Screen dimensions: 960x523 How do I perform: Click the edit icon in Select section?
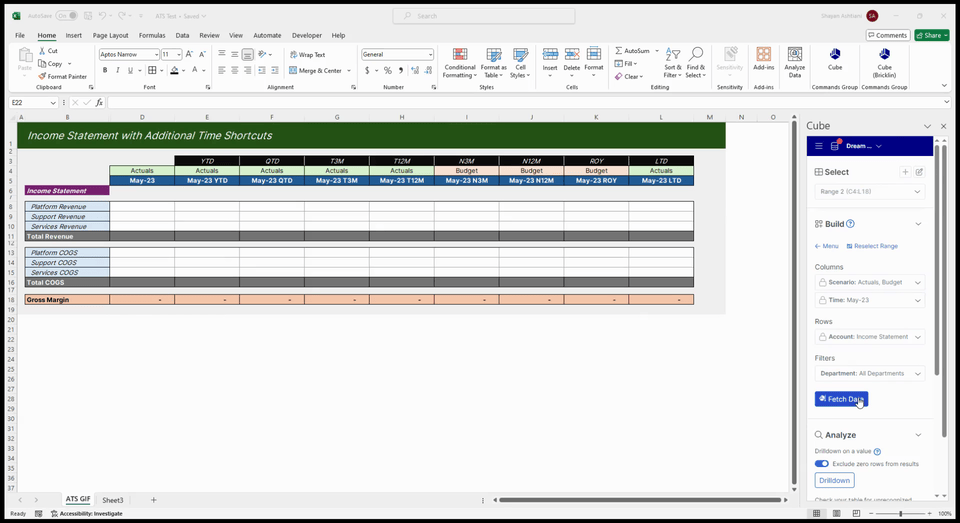(919, 172)
